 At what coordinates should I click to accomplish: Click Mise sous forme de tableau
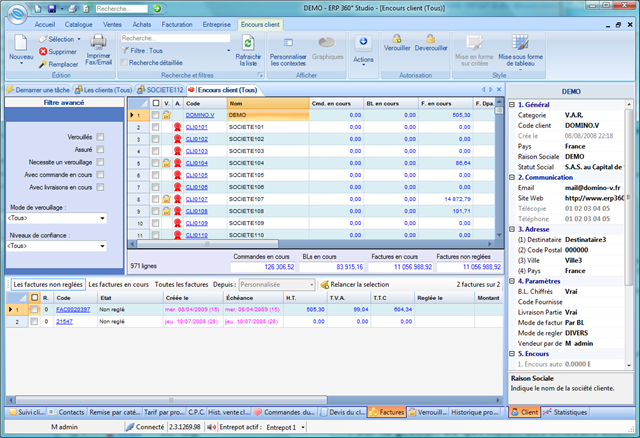point(520,51)
